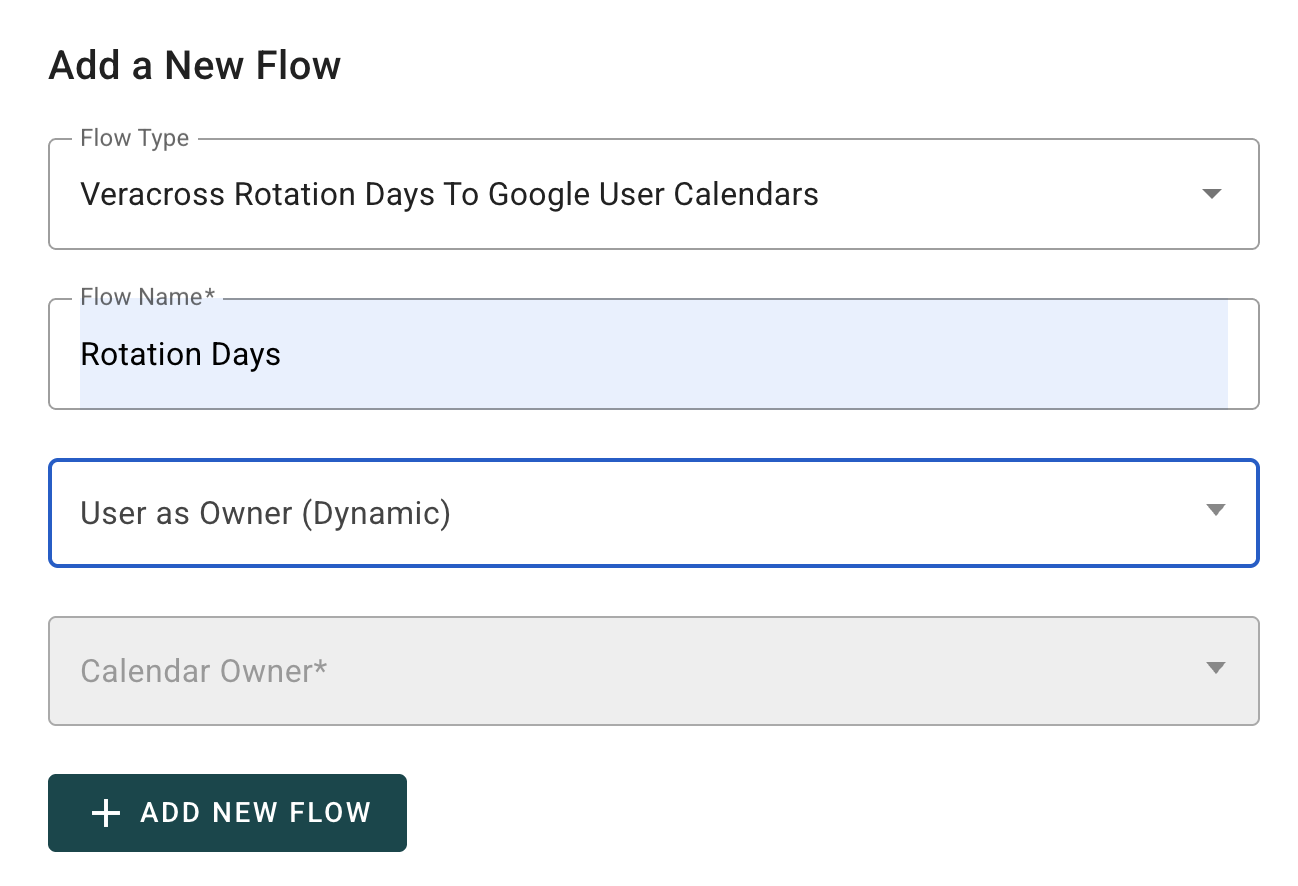1298x886 pixels.
Task: Open the Flow Type dropdown arrow
Action: point(1212,194)
